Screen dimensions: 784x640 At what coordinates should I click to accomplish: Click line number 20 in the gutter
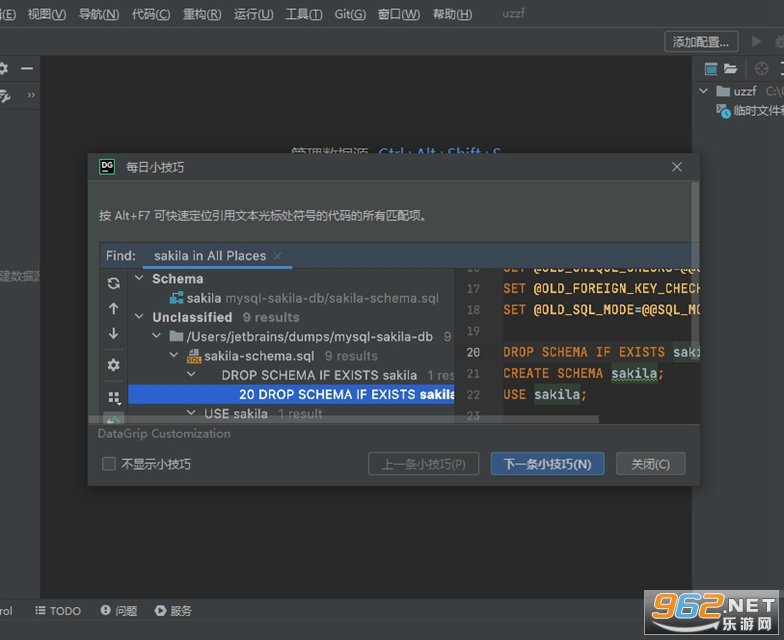(x=473, y=352)
